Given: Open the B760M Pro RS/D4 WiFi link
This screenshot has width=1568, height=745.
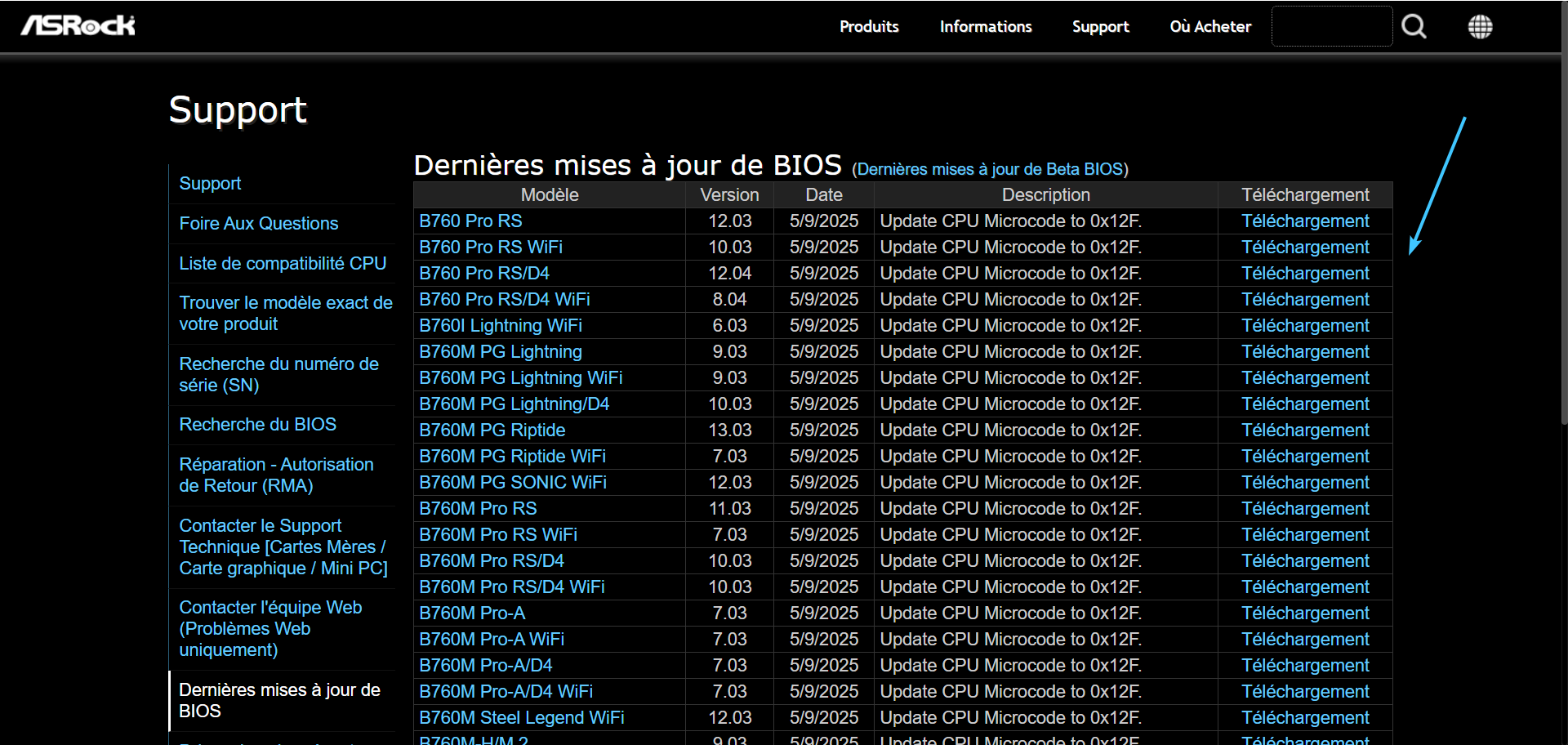Looking at the screenshot, I should coord(512,587).
